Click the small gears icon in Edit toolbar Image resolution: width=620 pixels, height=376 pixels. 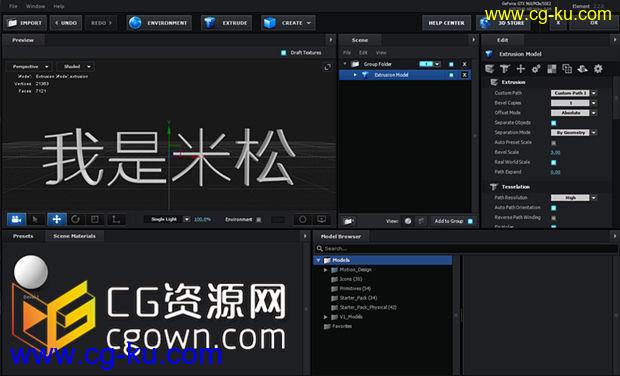pos(536,69)
